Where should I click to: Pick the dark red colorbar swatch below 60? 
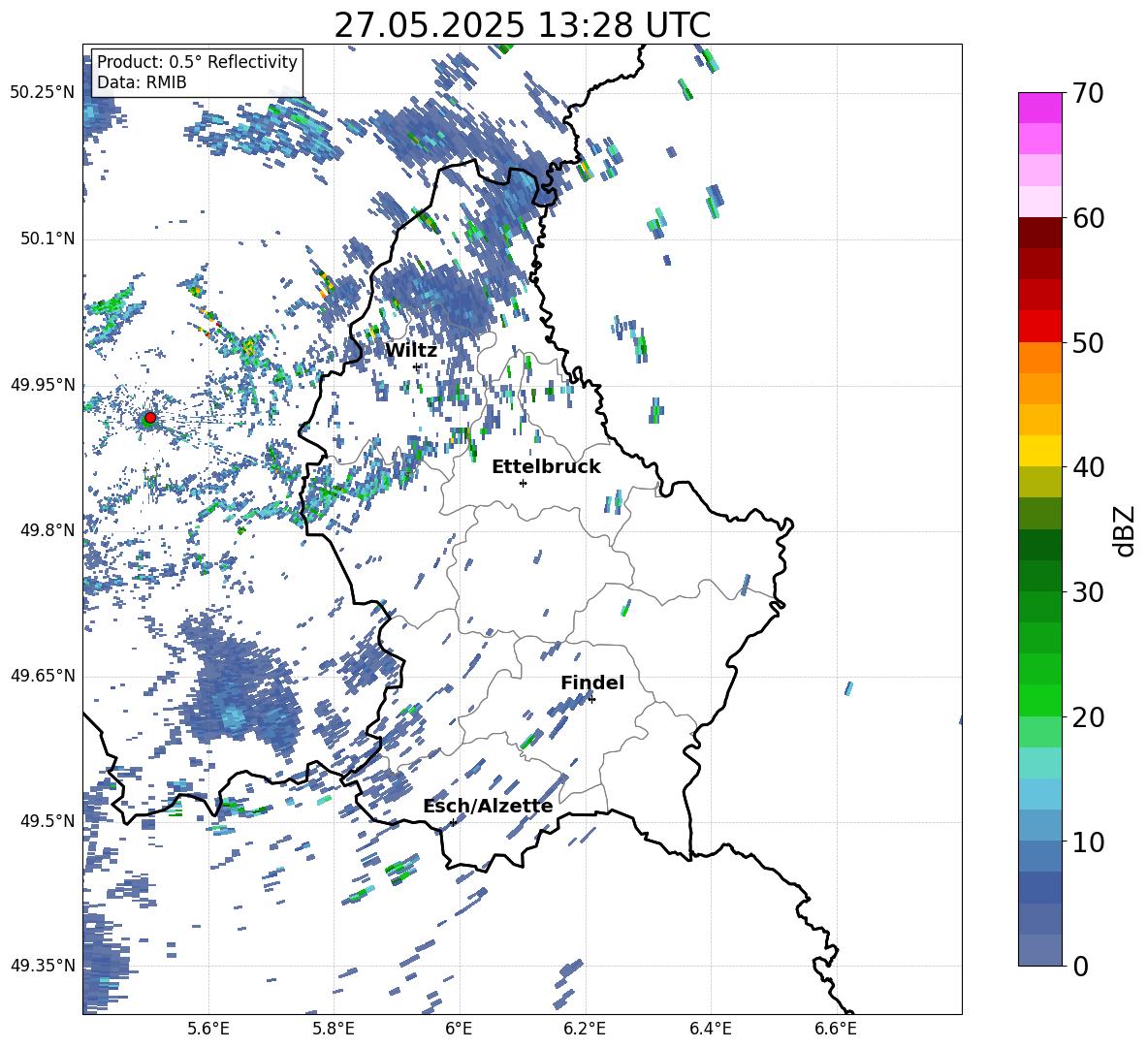(x=1039, y=233)
